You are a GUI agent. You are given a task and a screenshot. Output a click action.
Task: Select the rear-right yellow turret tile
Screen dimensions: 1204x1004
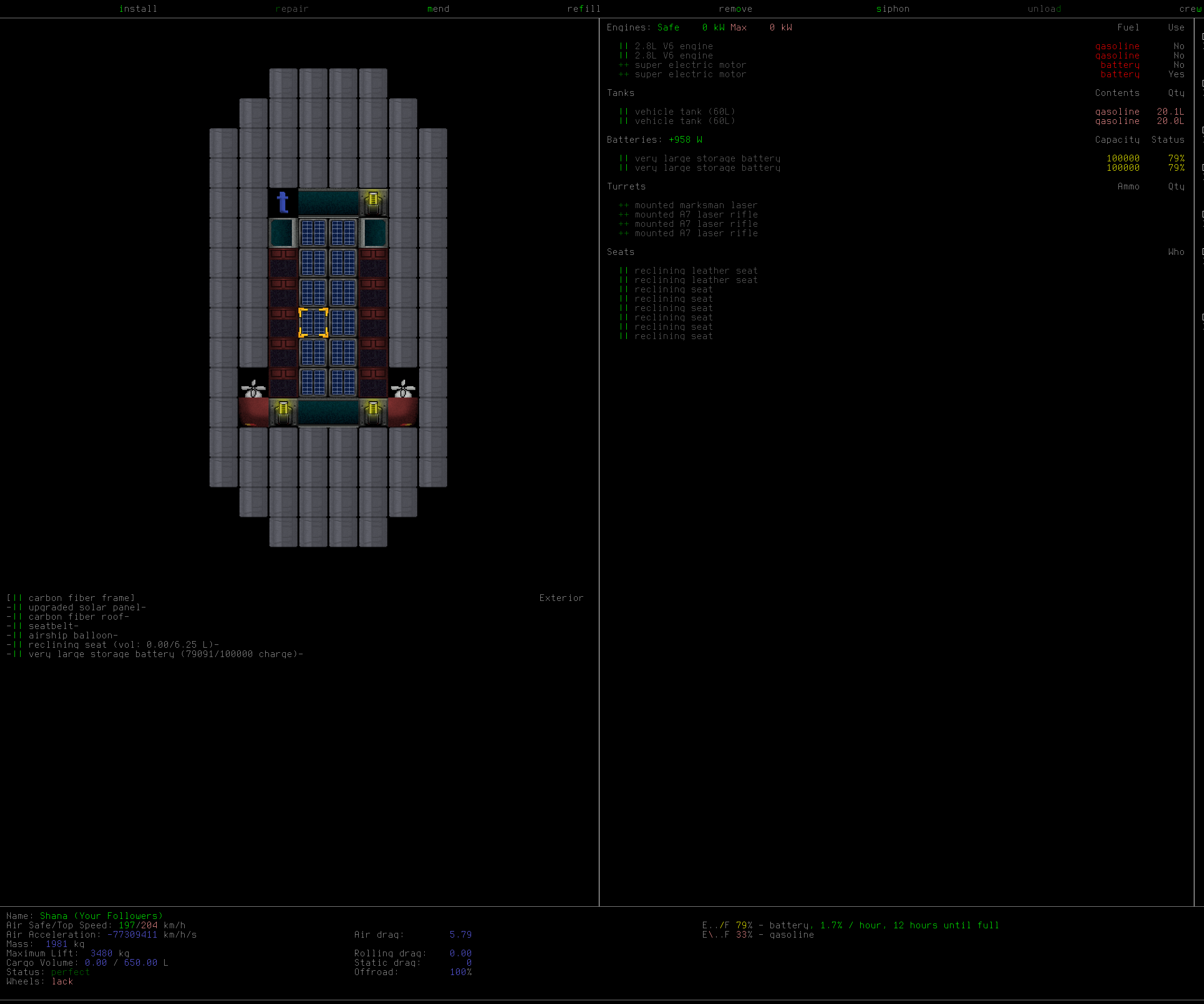tap(373, 412)
